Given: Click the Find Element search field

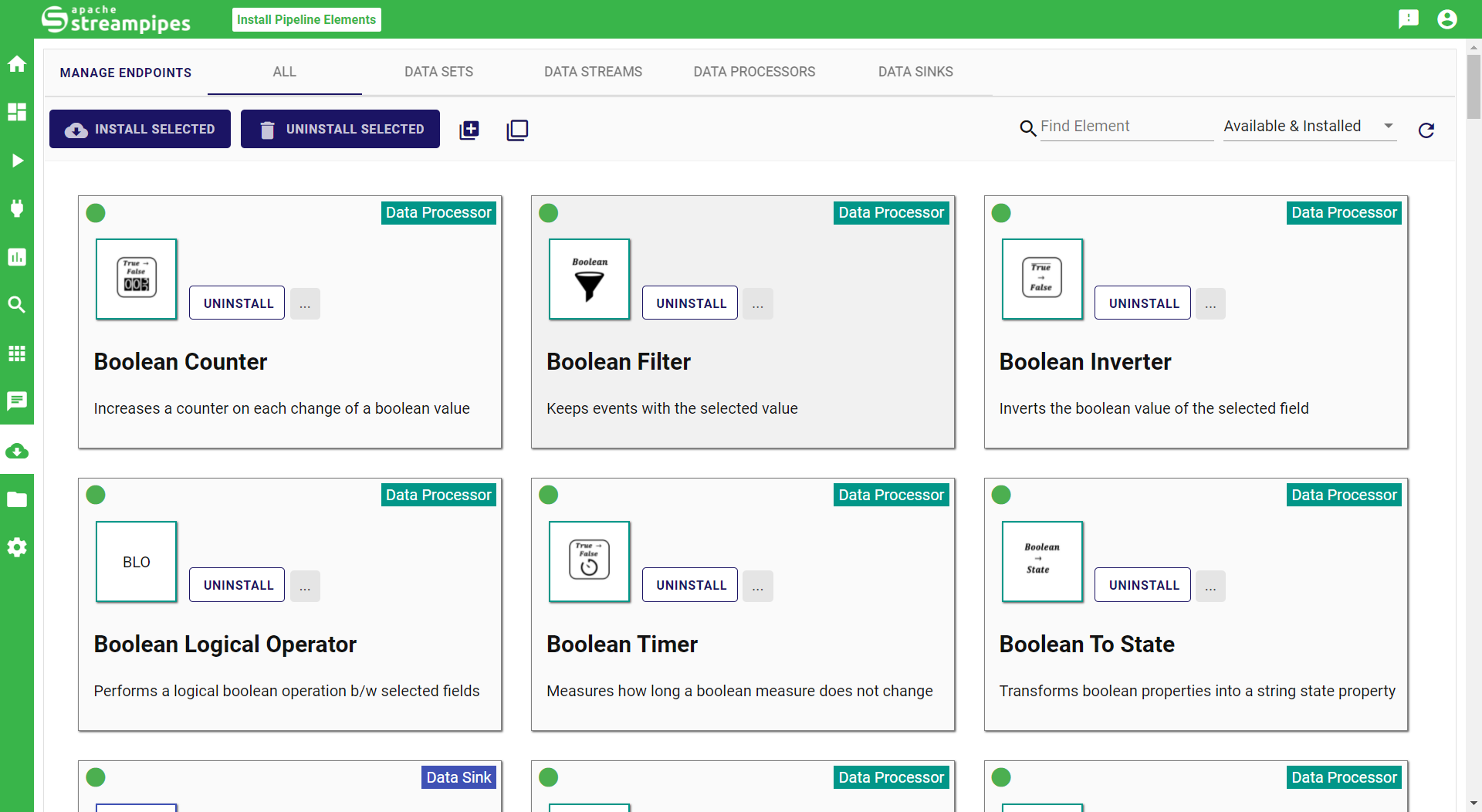Looking at the screenshot, I should coord(1125,127).
